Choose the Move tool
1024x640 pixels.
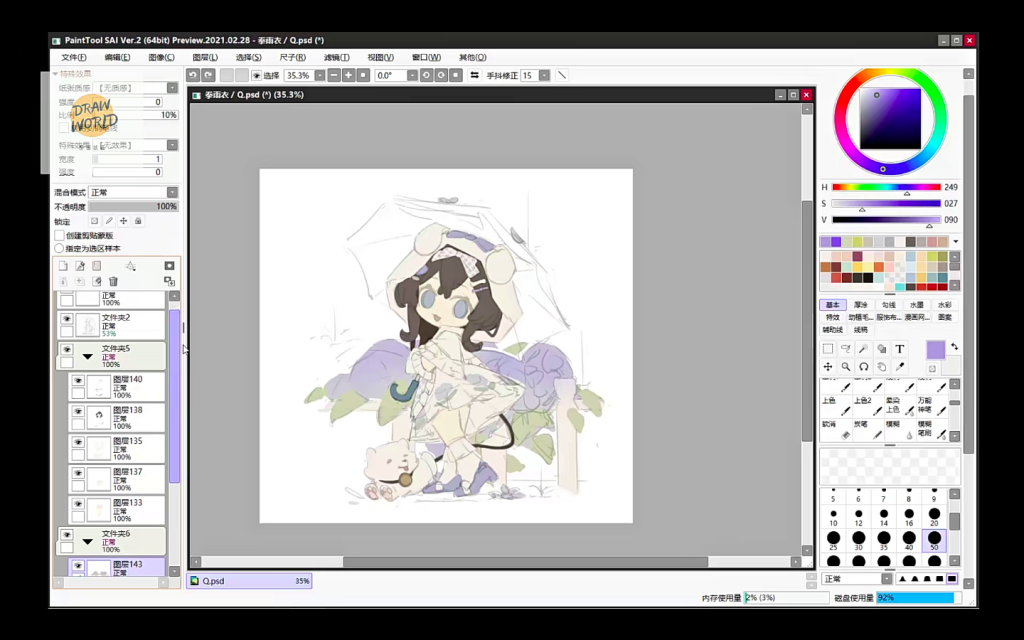[828, 367]
